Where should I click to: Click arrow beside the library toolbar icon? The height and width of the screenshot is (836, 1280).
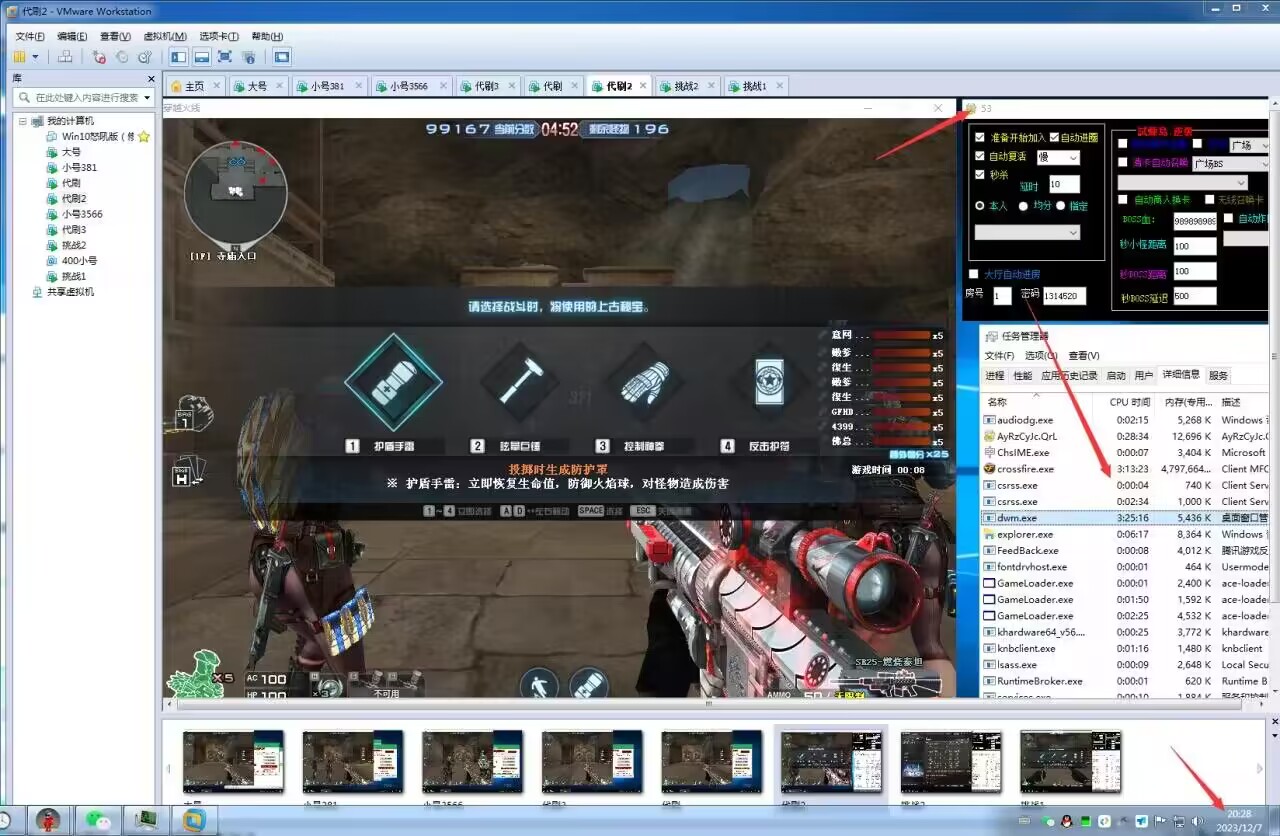click(x=35, y=57)
